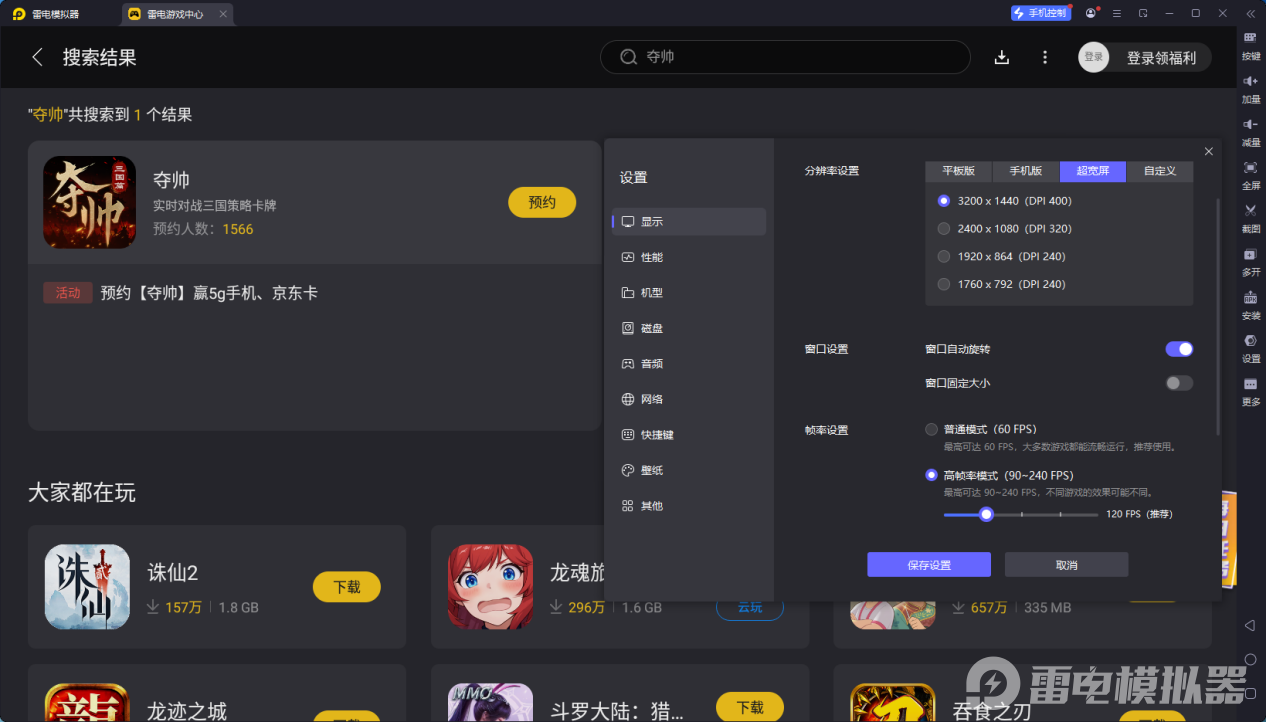Open 设置 settings from the right sidebar
The image size is (1266, 722).
1250,347
